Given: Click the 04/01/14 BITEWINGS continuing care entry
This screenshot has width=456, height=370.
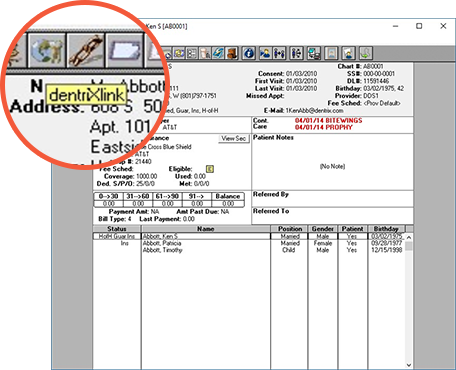Looking at the screenshot, I should pyautogui.click(x=328, y=120).
